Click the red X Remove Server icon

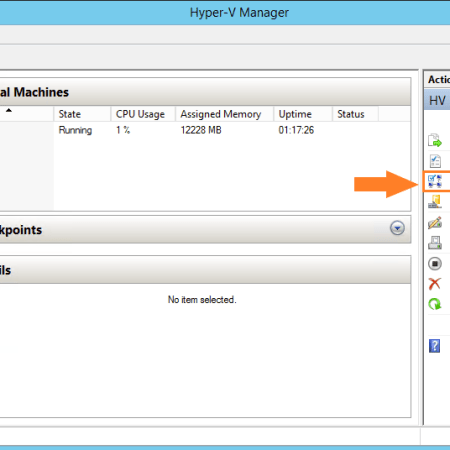(435, 284)
